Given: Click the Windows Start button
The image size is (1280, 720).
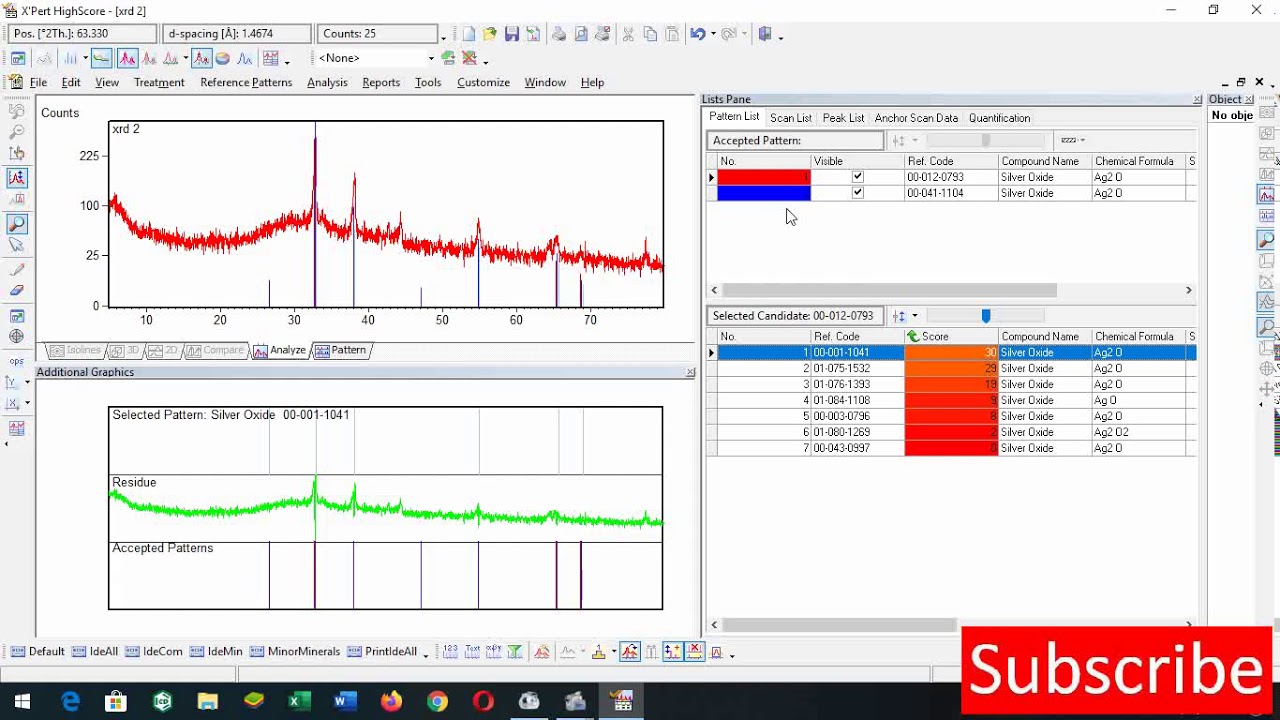Looking at the screenshot, I should point(22,701).
